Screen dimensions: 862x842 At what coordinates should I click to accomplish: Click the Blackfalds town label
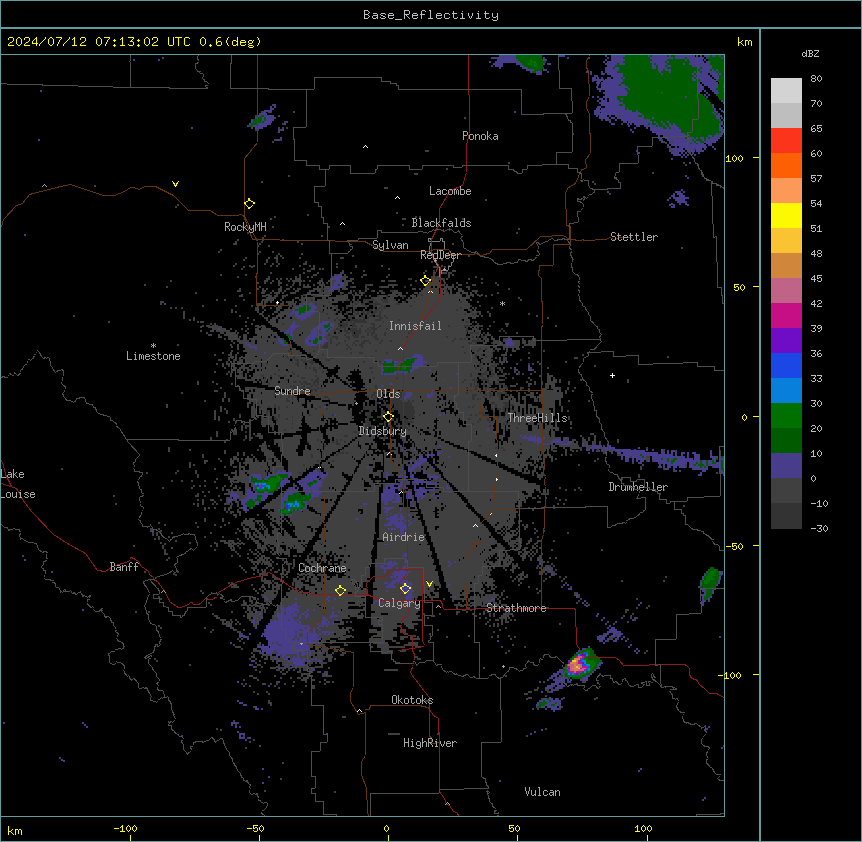[x=441, y=223]
